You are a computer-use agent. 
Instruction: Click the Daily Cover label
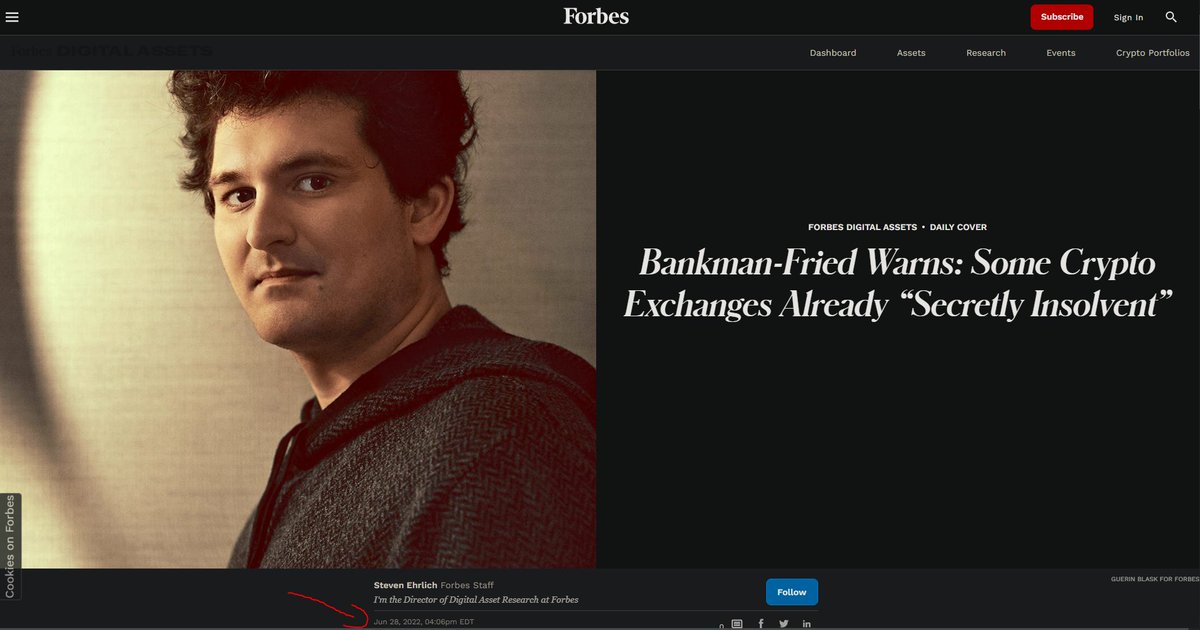pyautogui.click(x=958, y=227)
